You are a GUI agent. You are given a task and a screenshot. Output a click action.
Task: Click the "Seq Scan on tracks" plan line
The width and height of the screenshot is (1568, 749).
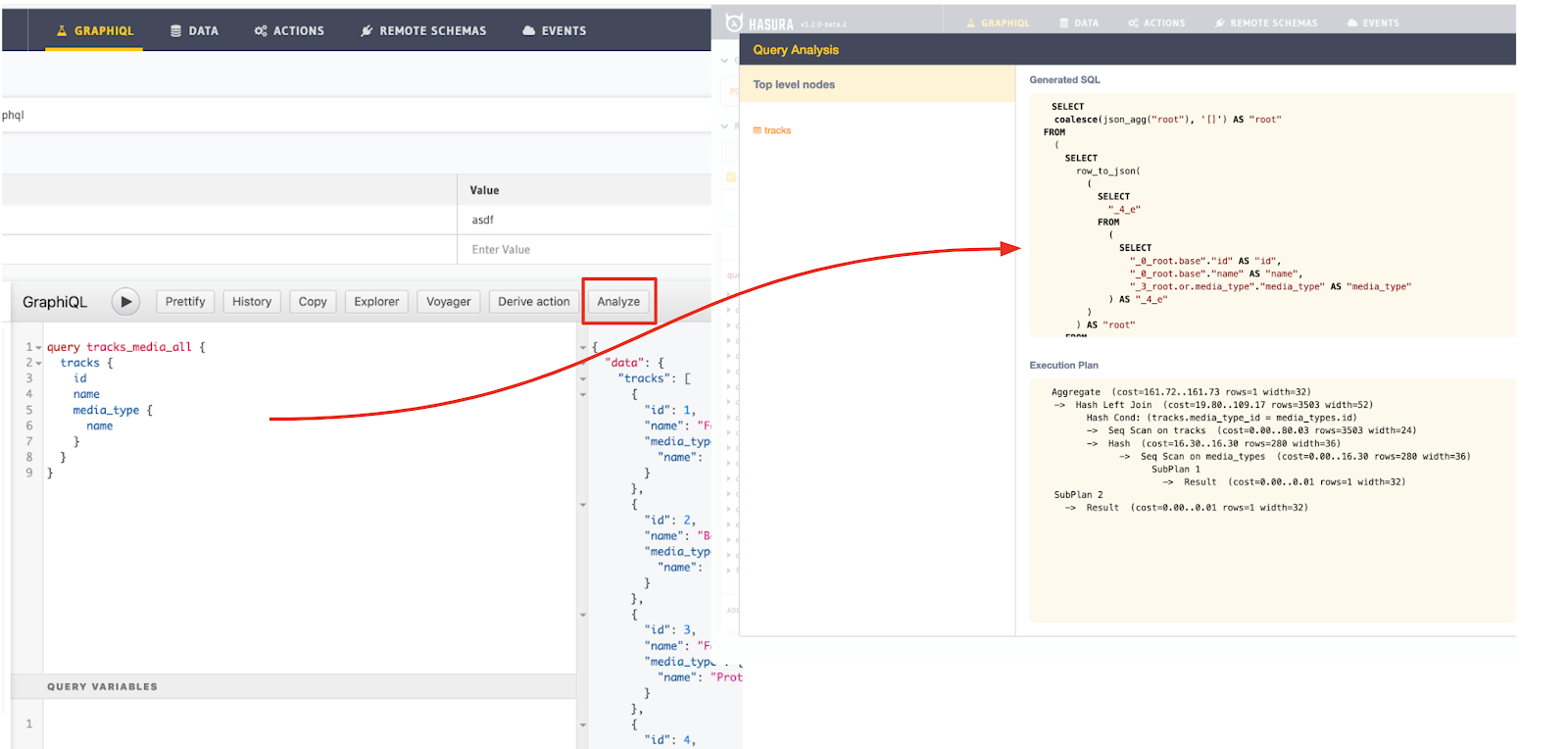1251,430
